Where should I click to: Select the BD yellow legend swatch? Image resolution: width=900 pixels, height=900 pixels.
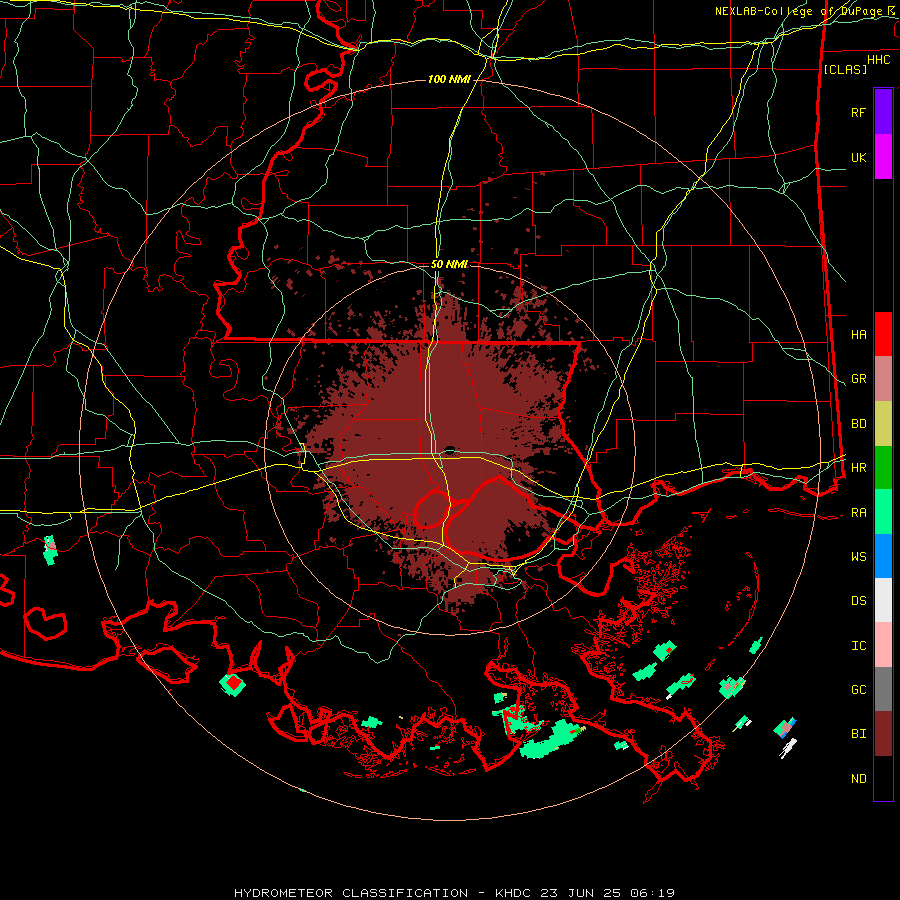[883, 424]
